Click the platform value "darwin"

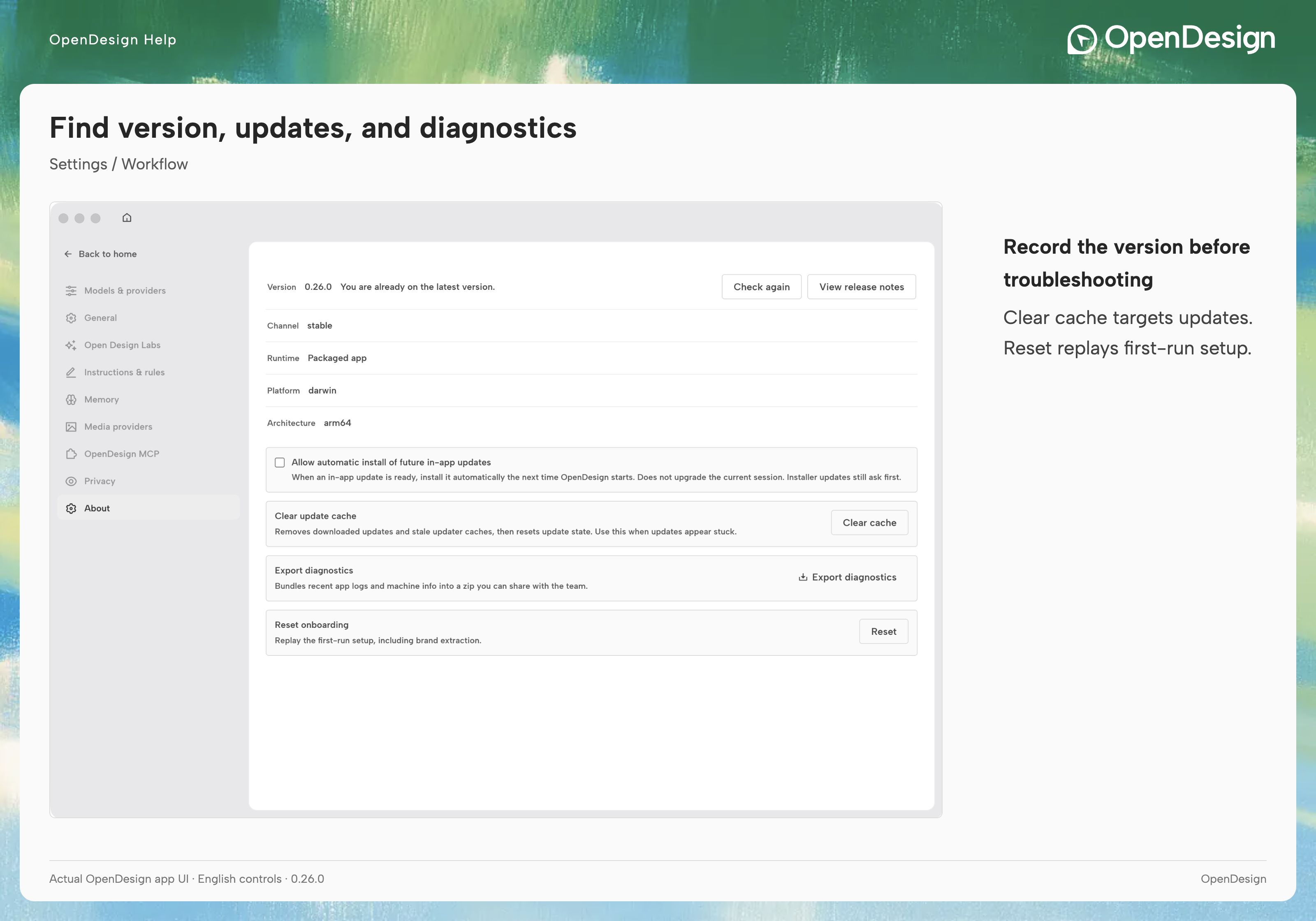322,390
